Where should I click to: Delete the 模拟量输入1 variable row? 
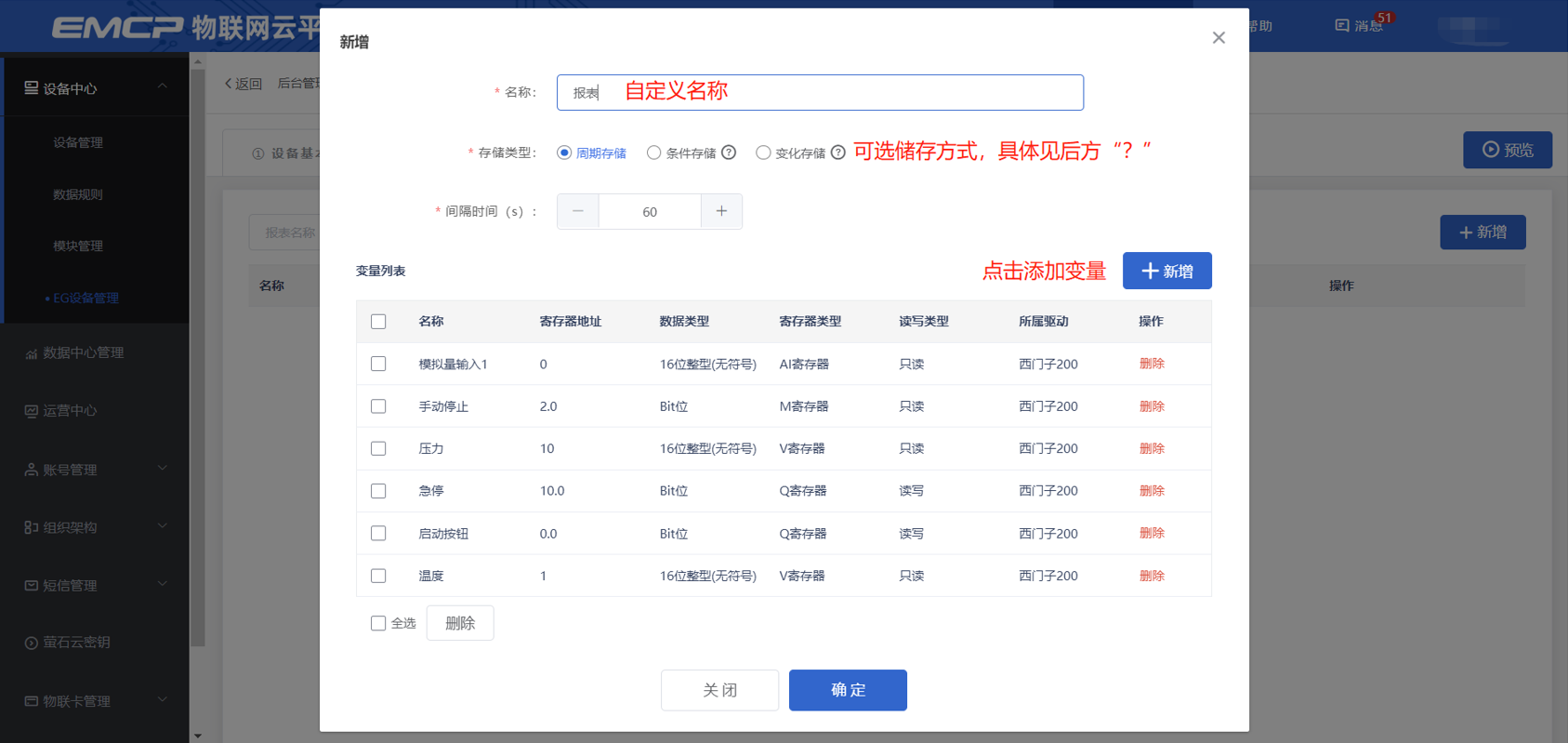click(x=1152, y=364)
